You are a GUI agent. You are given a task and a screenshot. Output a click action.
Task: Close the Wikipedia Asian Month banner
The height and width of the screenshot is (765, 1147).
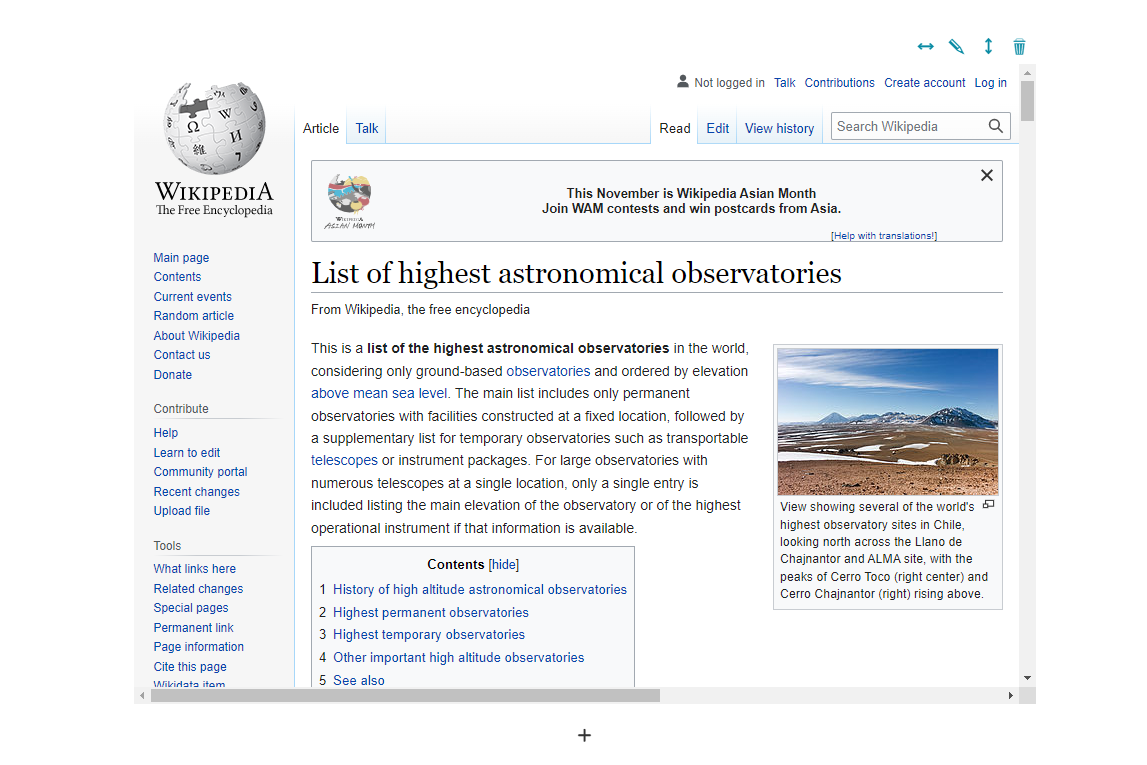point(986,176)
